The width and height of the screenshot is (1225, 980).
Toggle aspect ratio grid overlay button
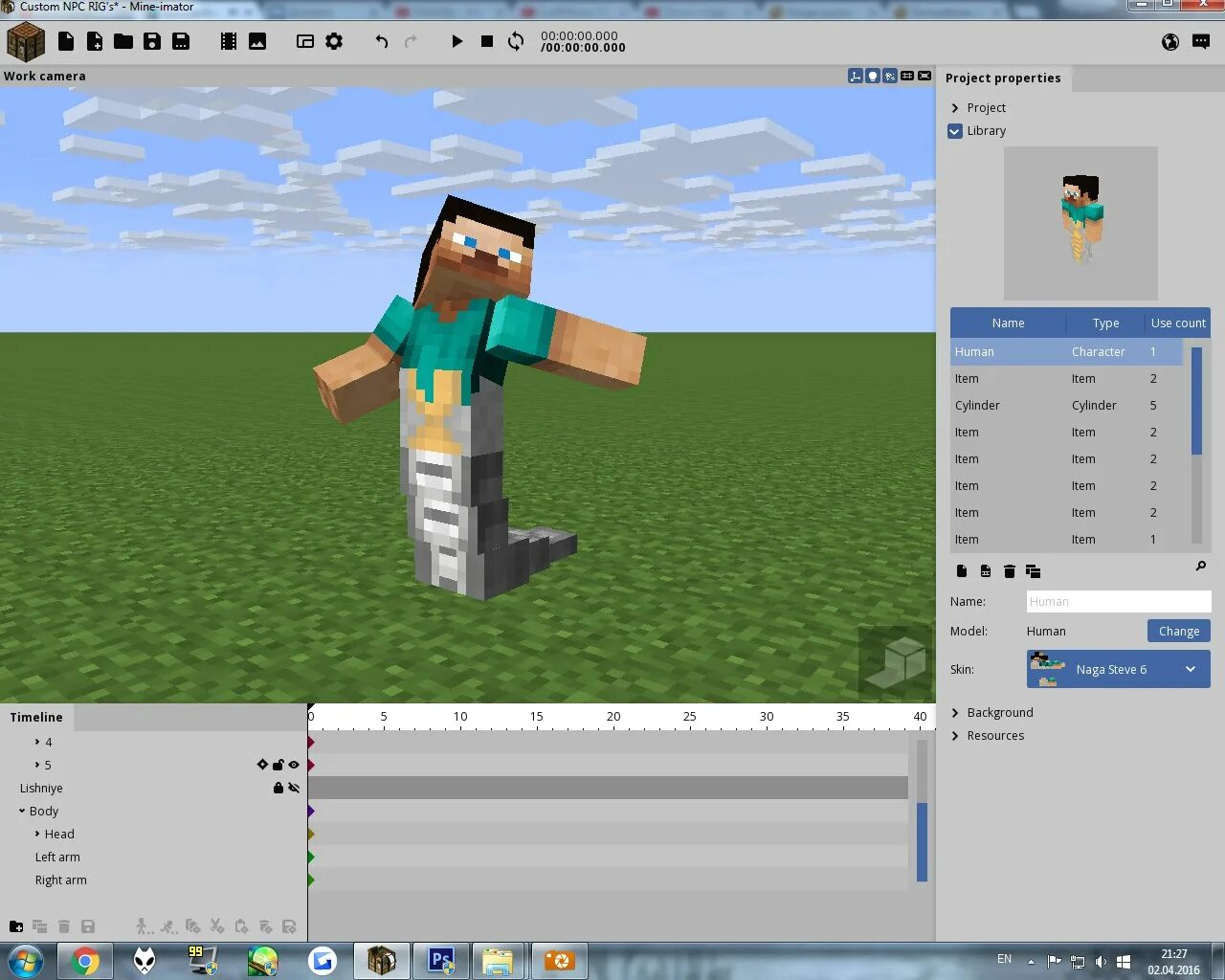tap(907, 76)
